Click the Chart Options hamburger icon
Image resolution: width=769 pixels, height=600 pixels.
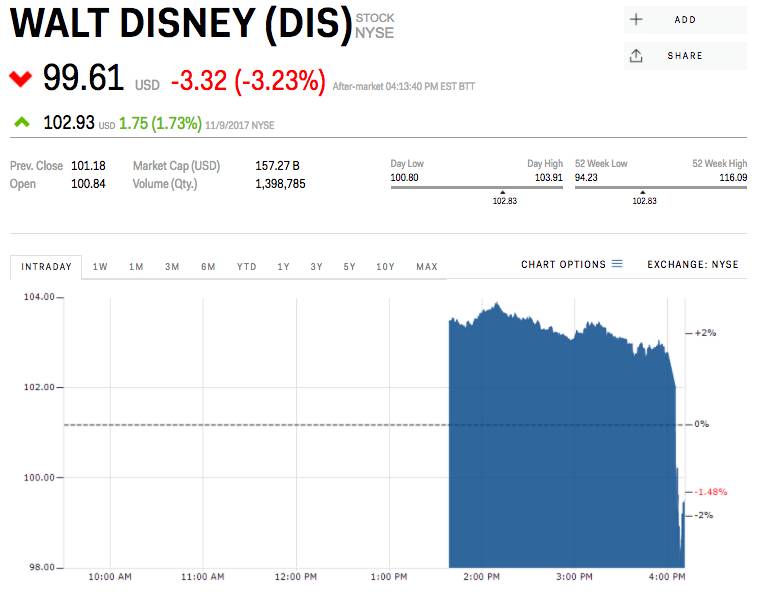(617, 265)
